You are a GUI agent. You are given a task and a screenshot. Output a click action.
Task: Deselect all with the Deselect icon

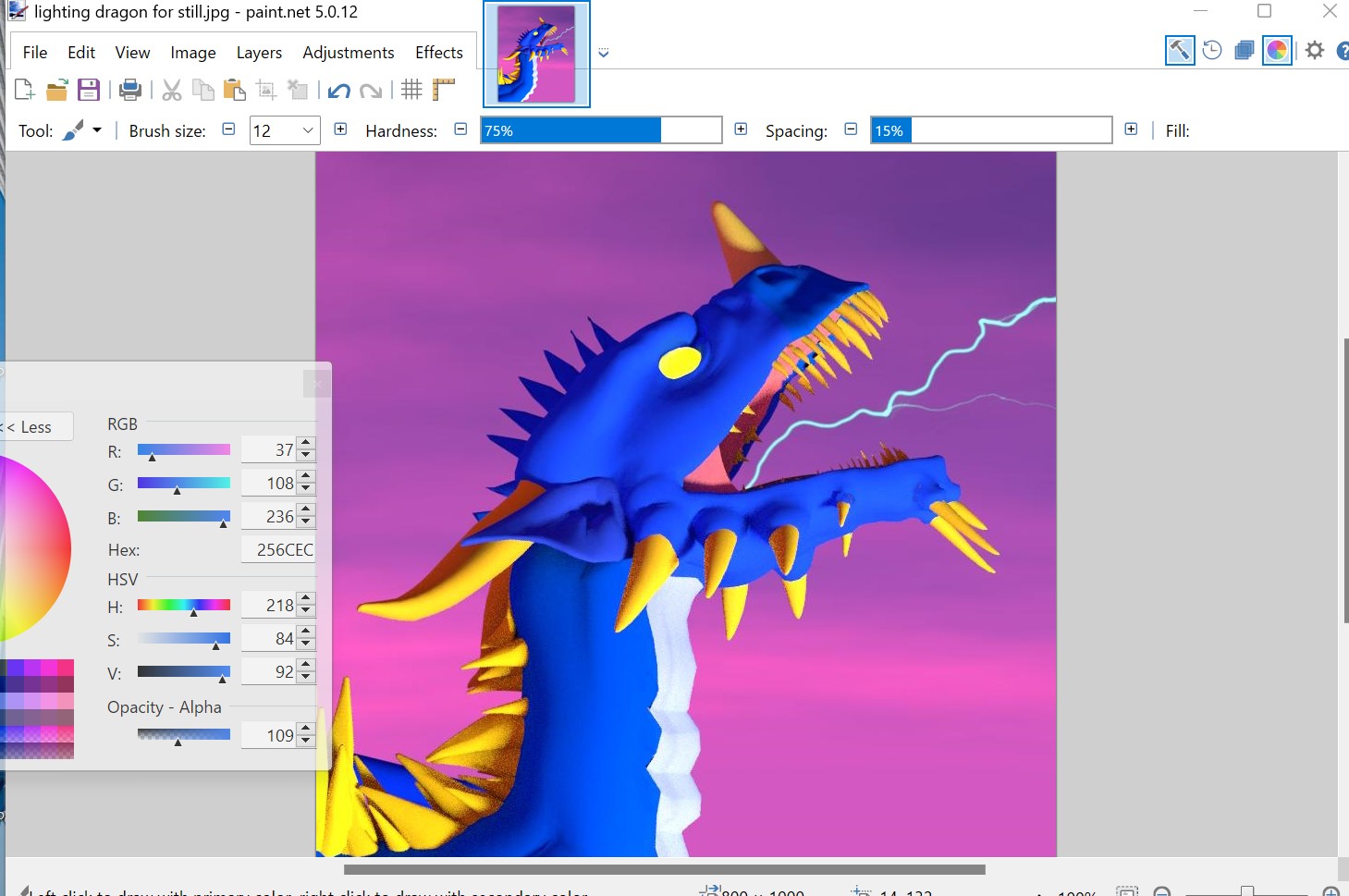298,90
